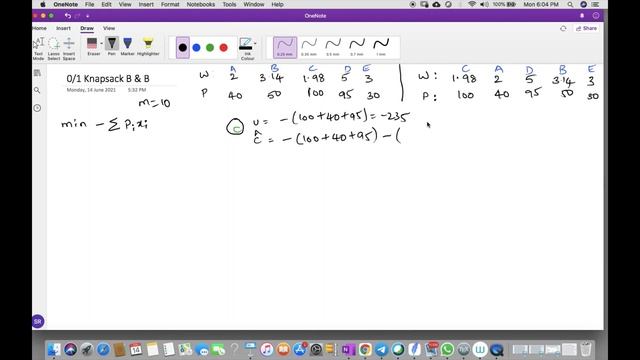The image size is (640, 360).
Task: Open the volume control in menu bar
Action: 484,4
